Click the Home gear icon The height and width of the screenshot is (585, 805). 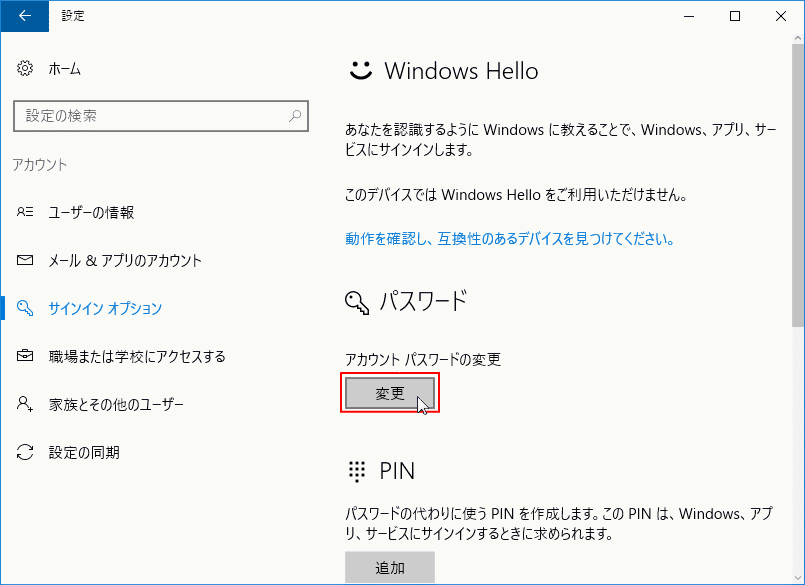25,68
